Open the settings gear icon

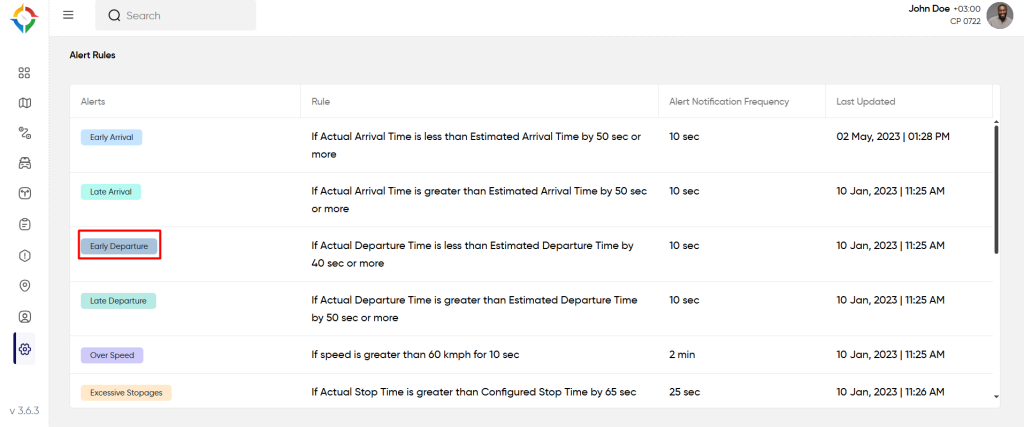pos(25,348)
